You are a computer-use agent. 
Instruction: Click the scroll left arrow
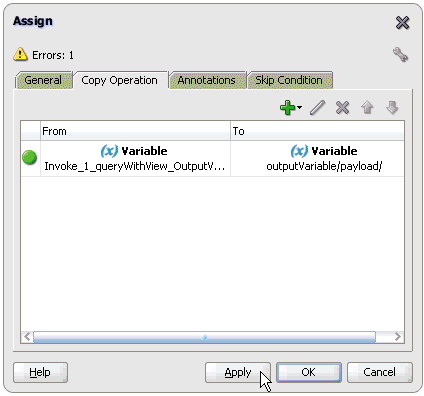27,337
